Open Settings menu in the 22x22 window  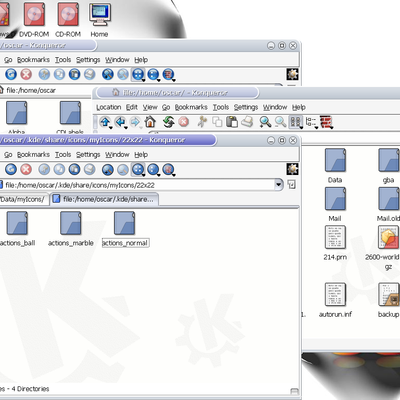pyautogui.click(x=88, y=155)
